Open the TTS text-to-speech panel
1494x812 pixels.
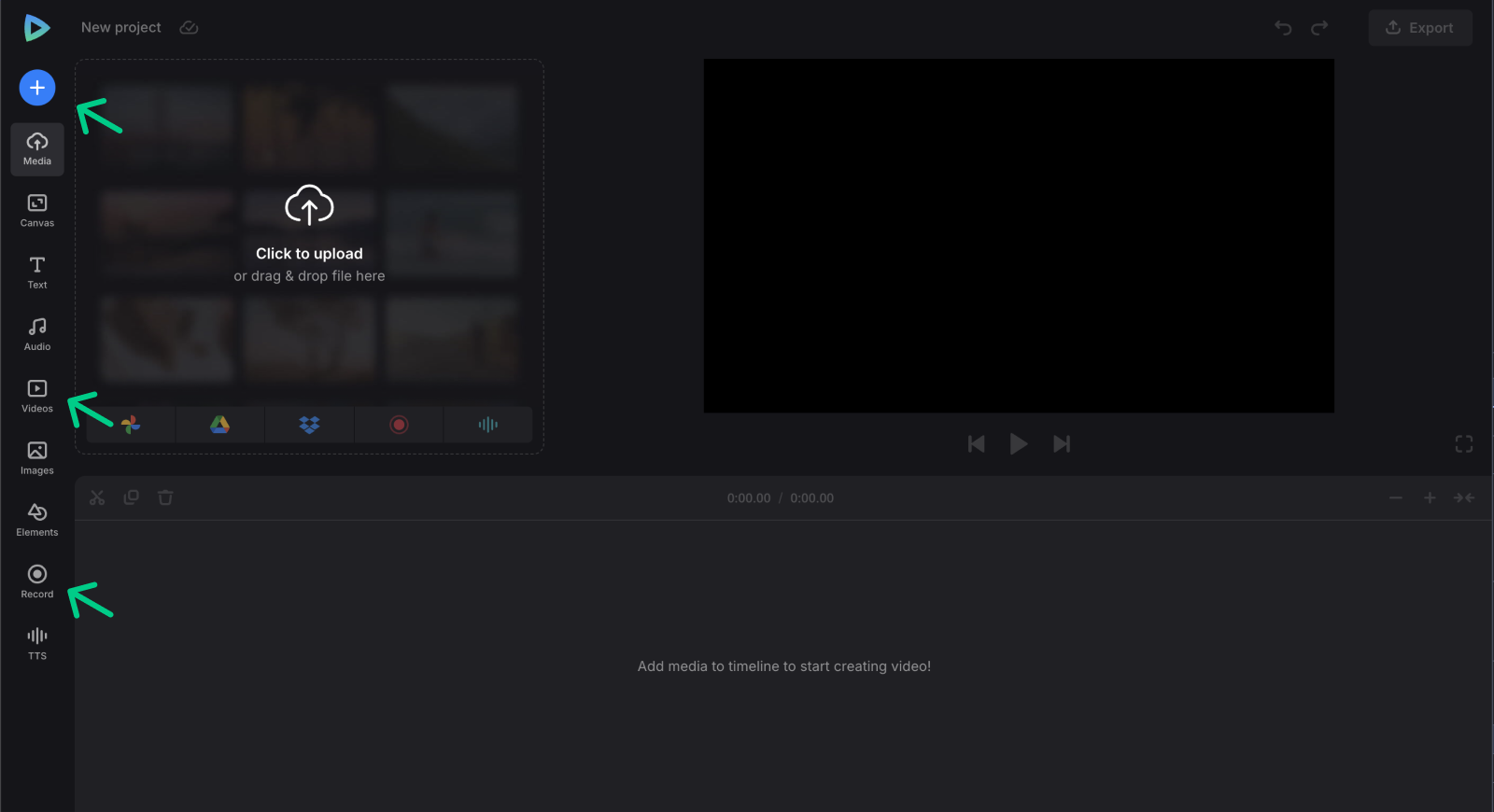click(37, 644)
